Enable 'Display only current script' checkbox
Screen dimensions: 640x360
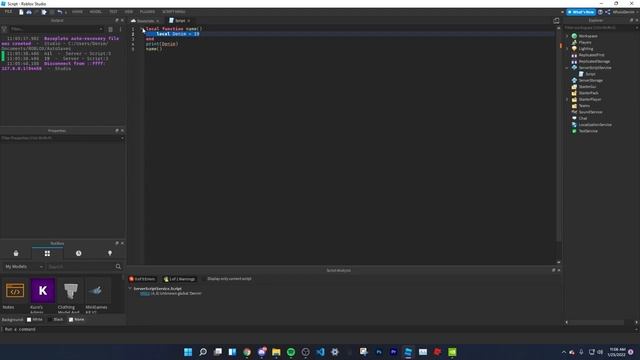click(x=204, y=279)
